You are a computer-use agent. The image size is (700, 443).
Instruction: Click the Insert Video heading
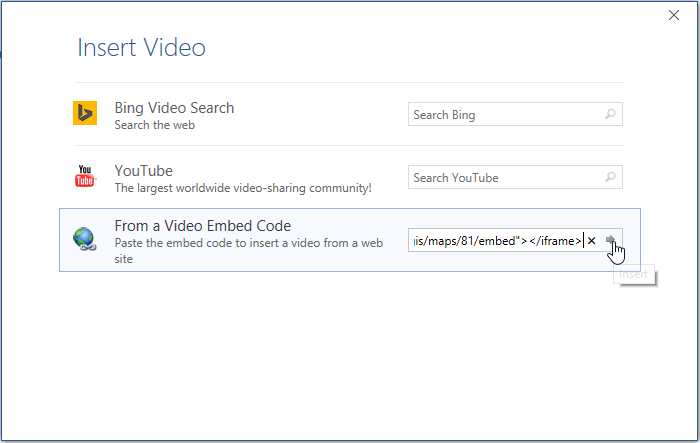(x=142, y=47)
